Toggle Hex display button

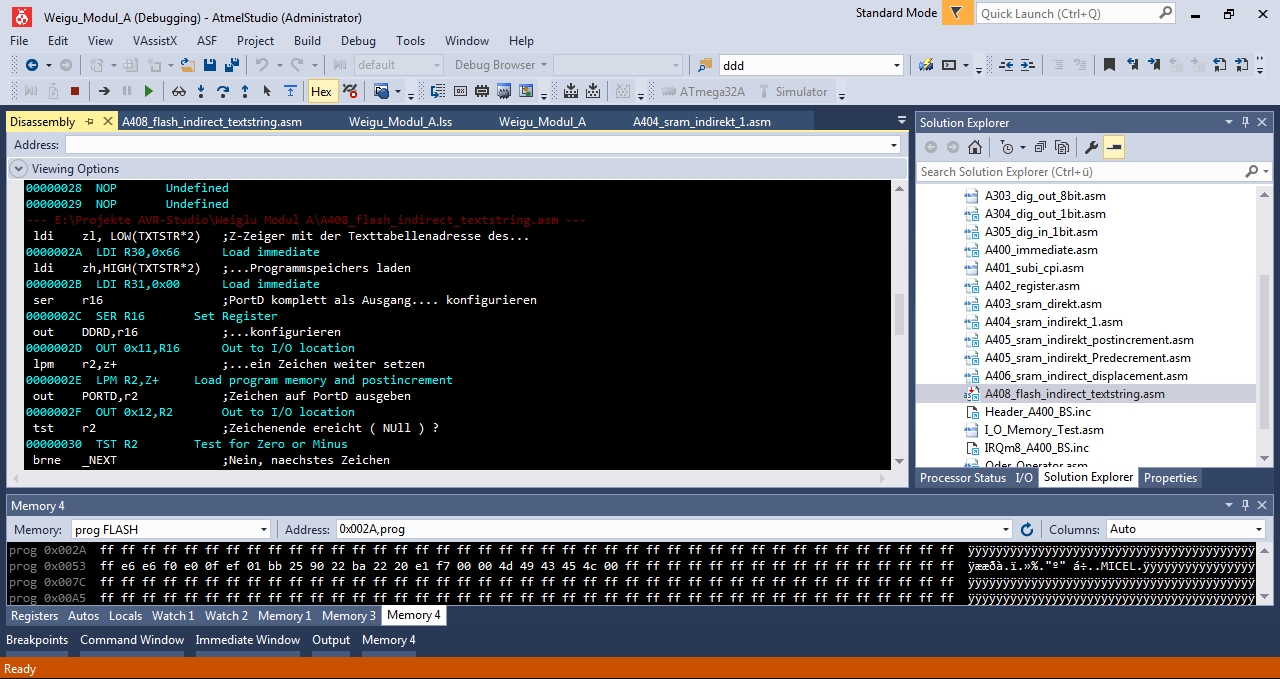(321, 91)
